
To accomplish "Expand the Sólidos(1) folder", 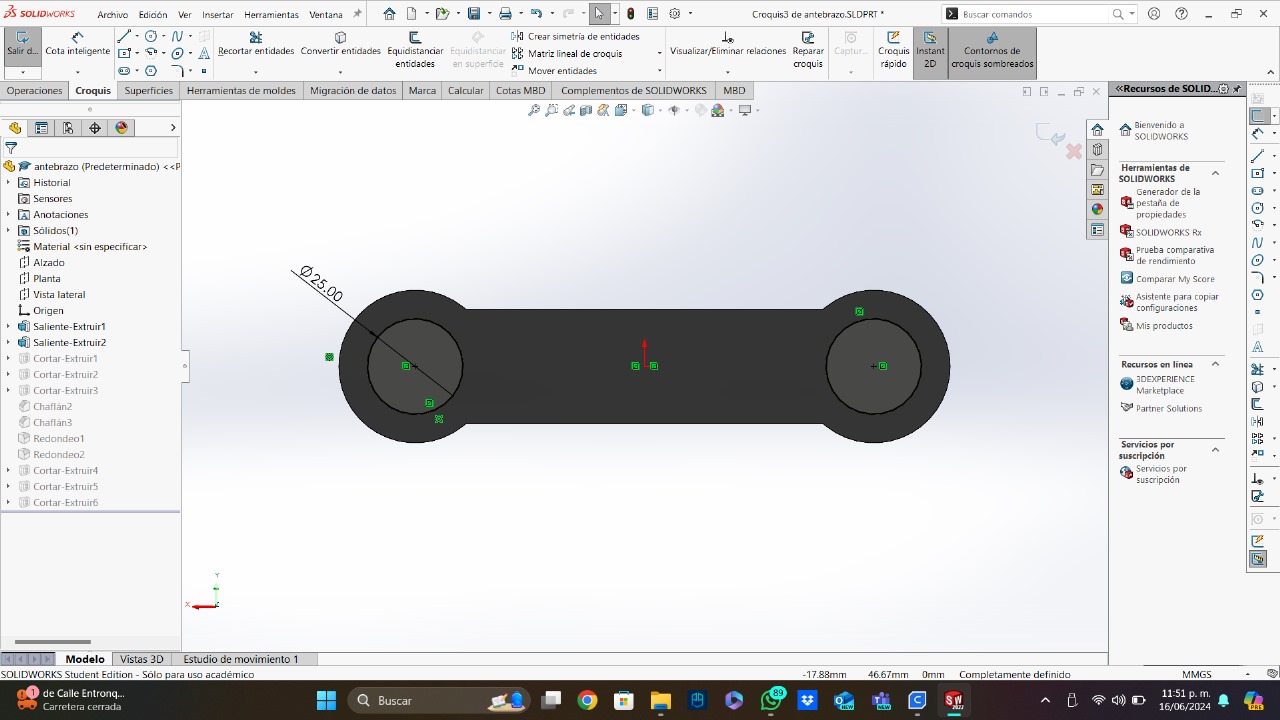I will point(9,231).
